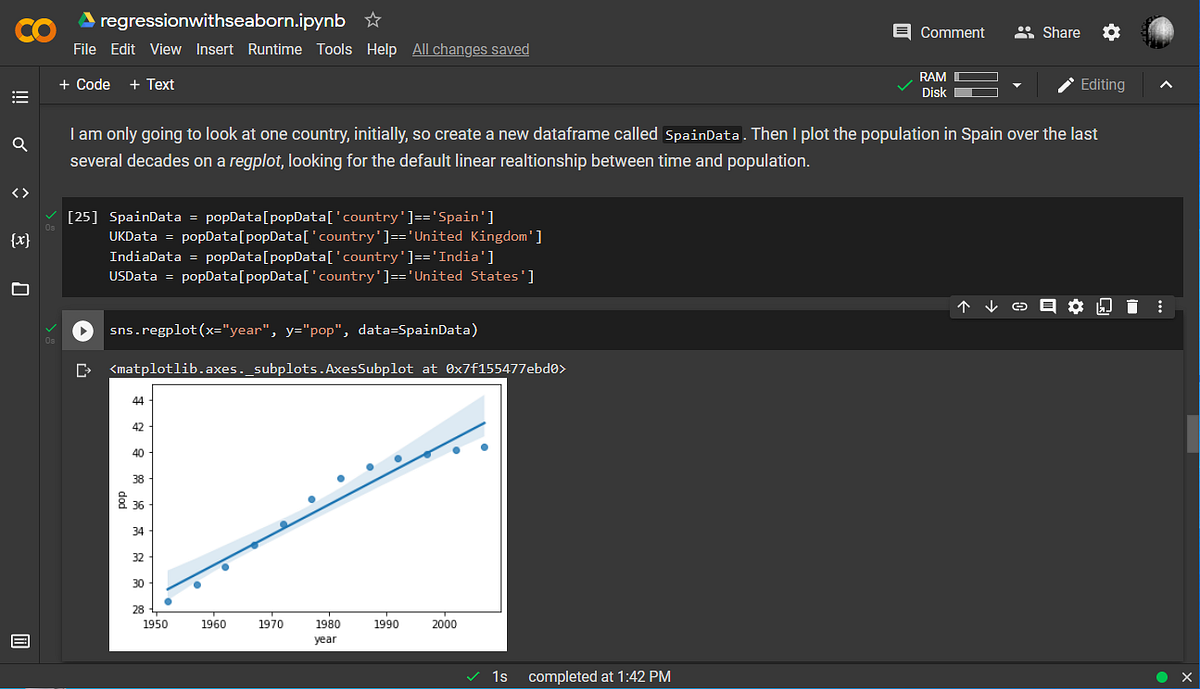Open the Runtime menu
Viewport: 1200px width, 689px height.
click(x=274, y=48)
